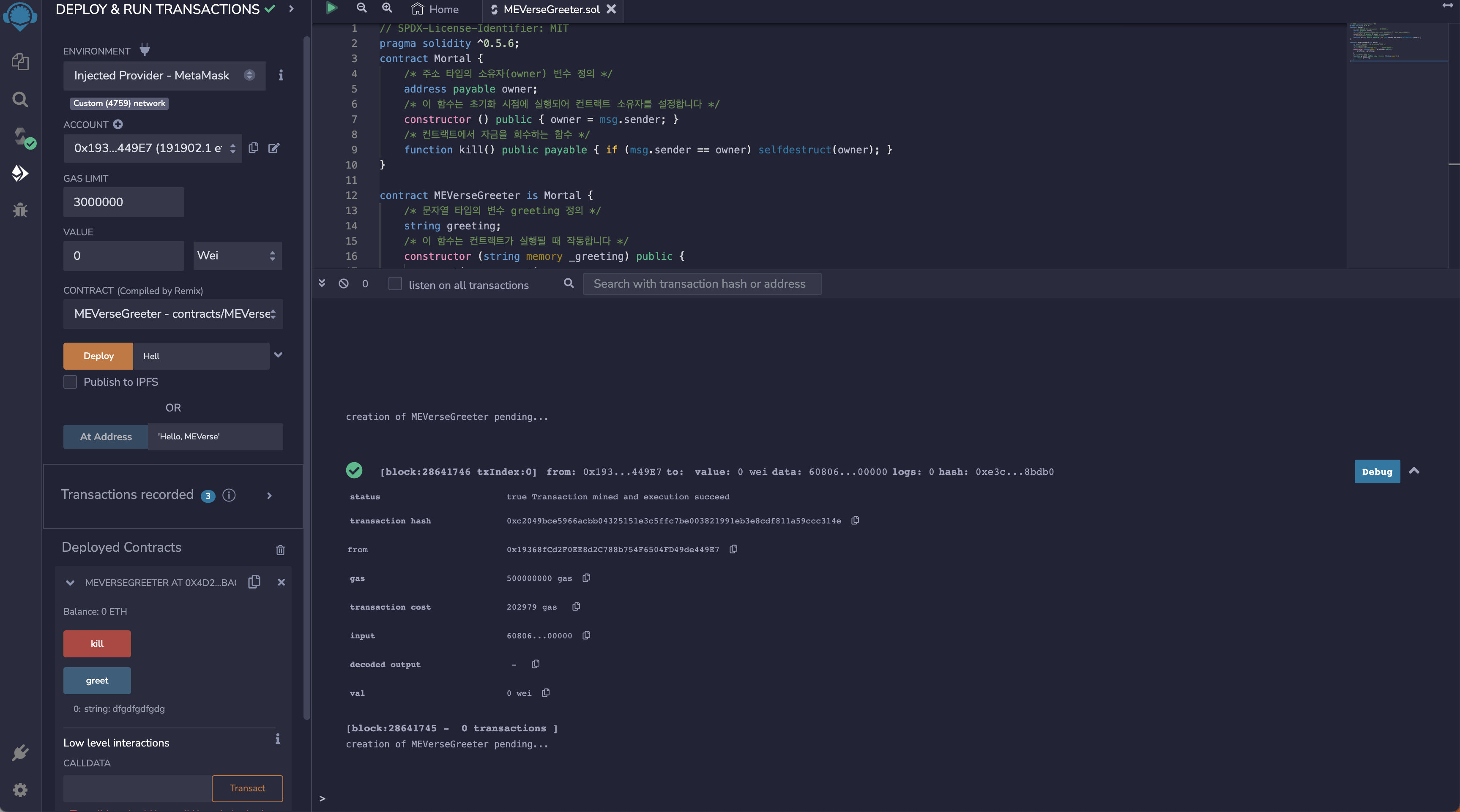Clear the terminal console with ban icon
The image size is (1460, 812).
pyautogui.click(x=344, y=283)
